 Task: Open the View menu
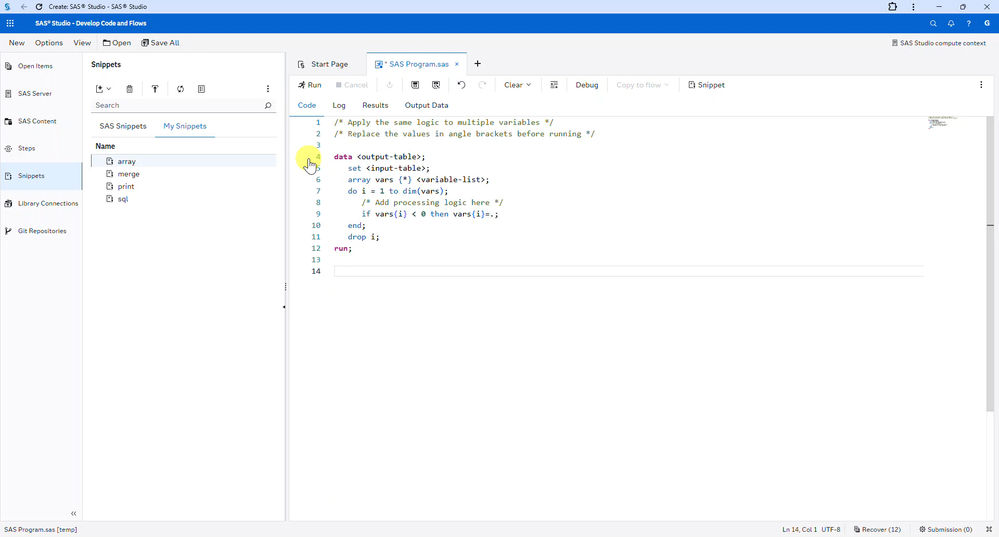[82, 43]
